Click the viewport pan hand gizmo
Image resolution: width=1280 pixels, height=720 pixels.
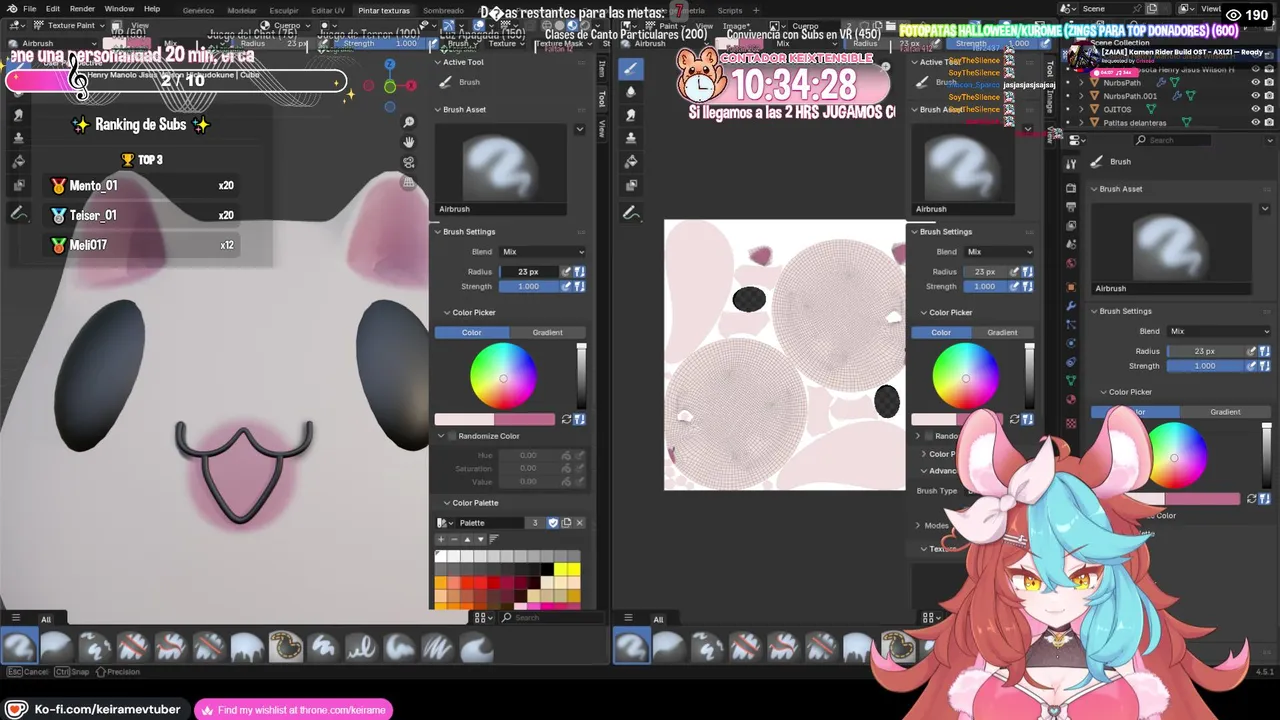coord(409,142)
